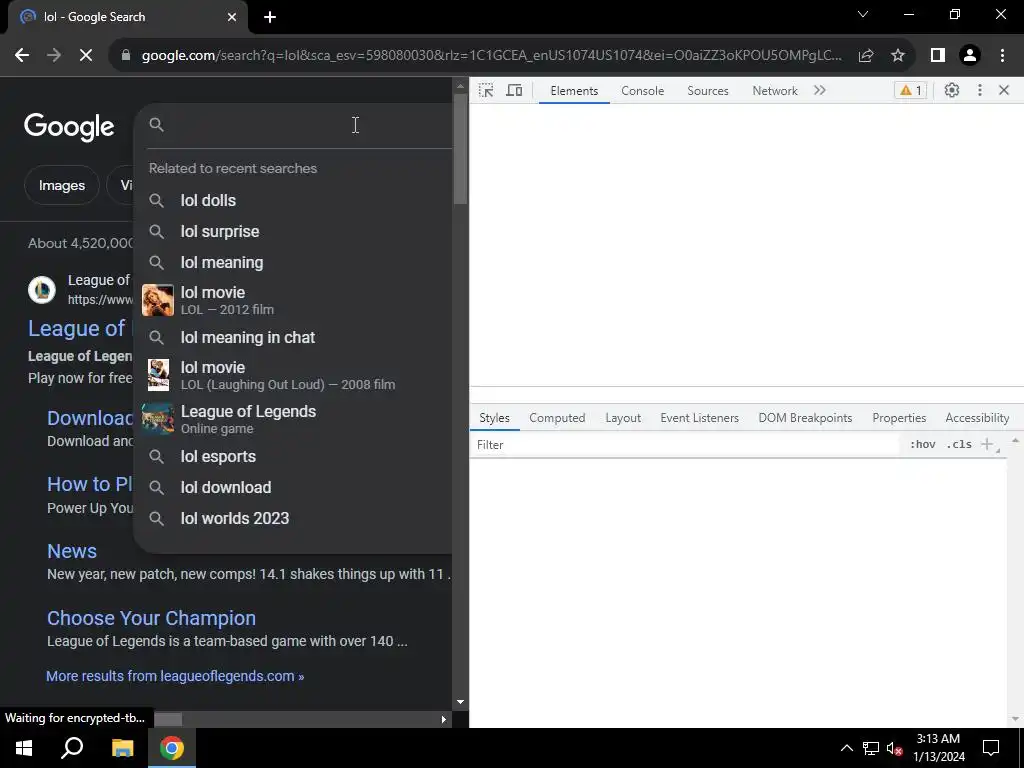Open the Computed pane tab
The image size is (1024, 768).
(557, 418)
